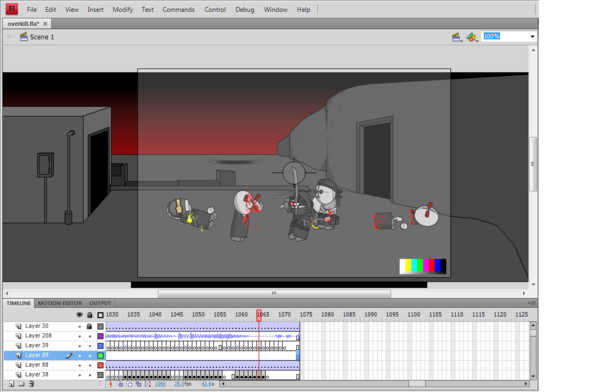Select Layer 39 in the timeline

tap(36, 345)
